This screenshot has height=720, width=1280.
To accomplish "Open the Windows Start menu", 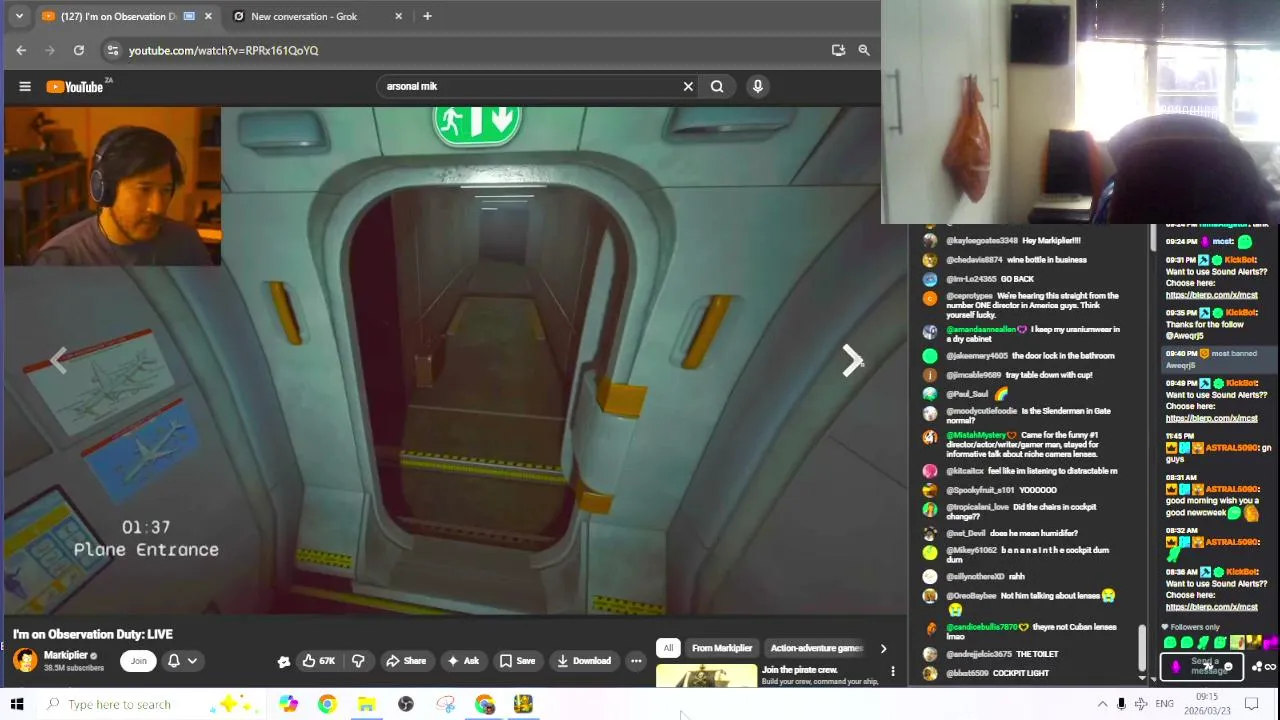I will [x=17, y=704].
